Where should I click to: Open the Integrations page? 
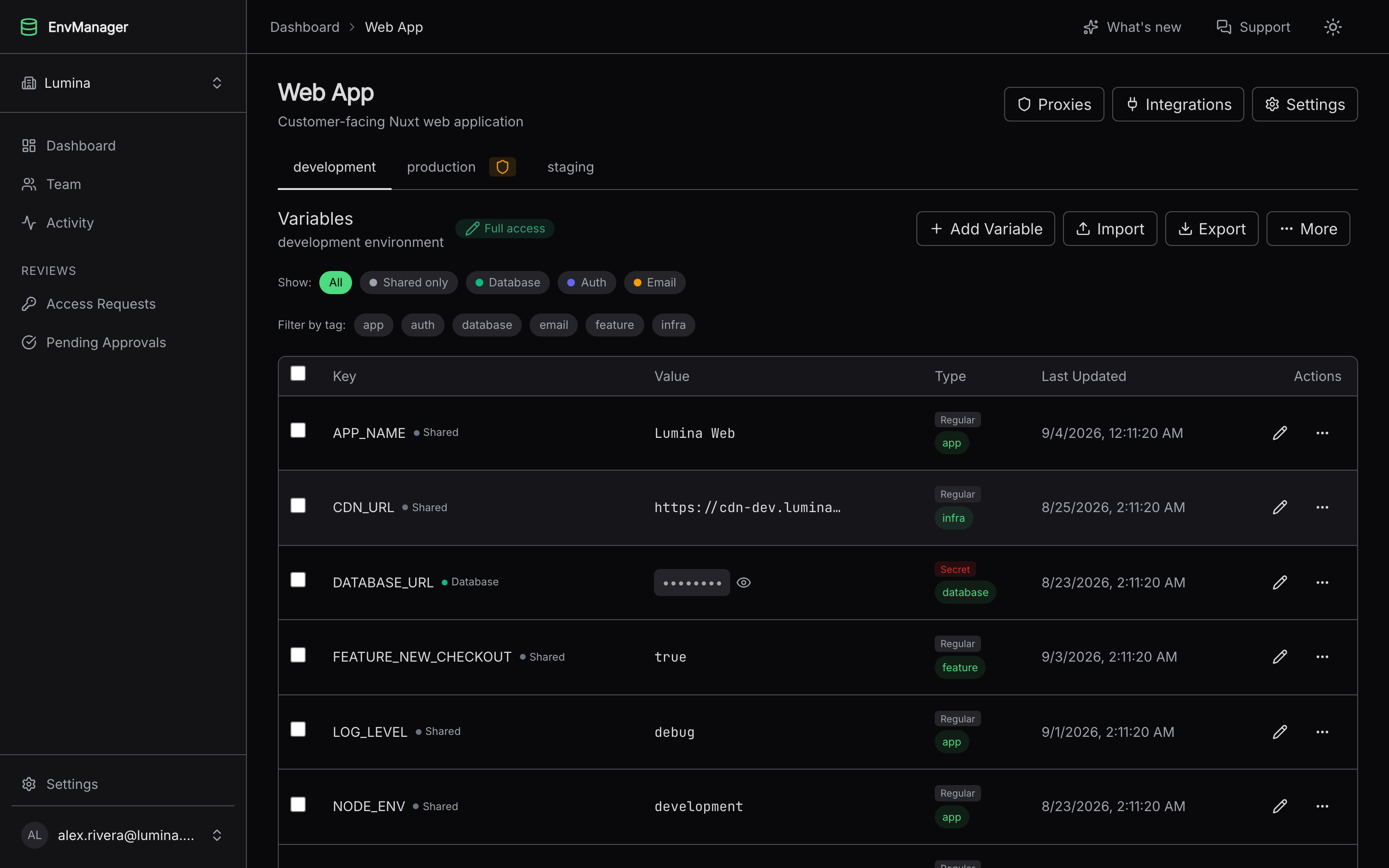(1178, 105)
